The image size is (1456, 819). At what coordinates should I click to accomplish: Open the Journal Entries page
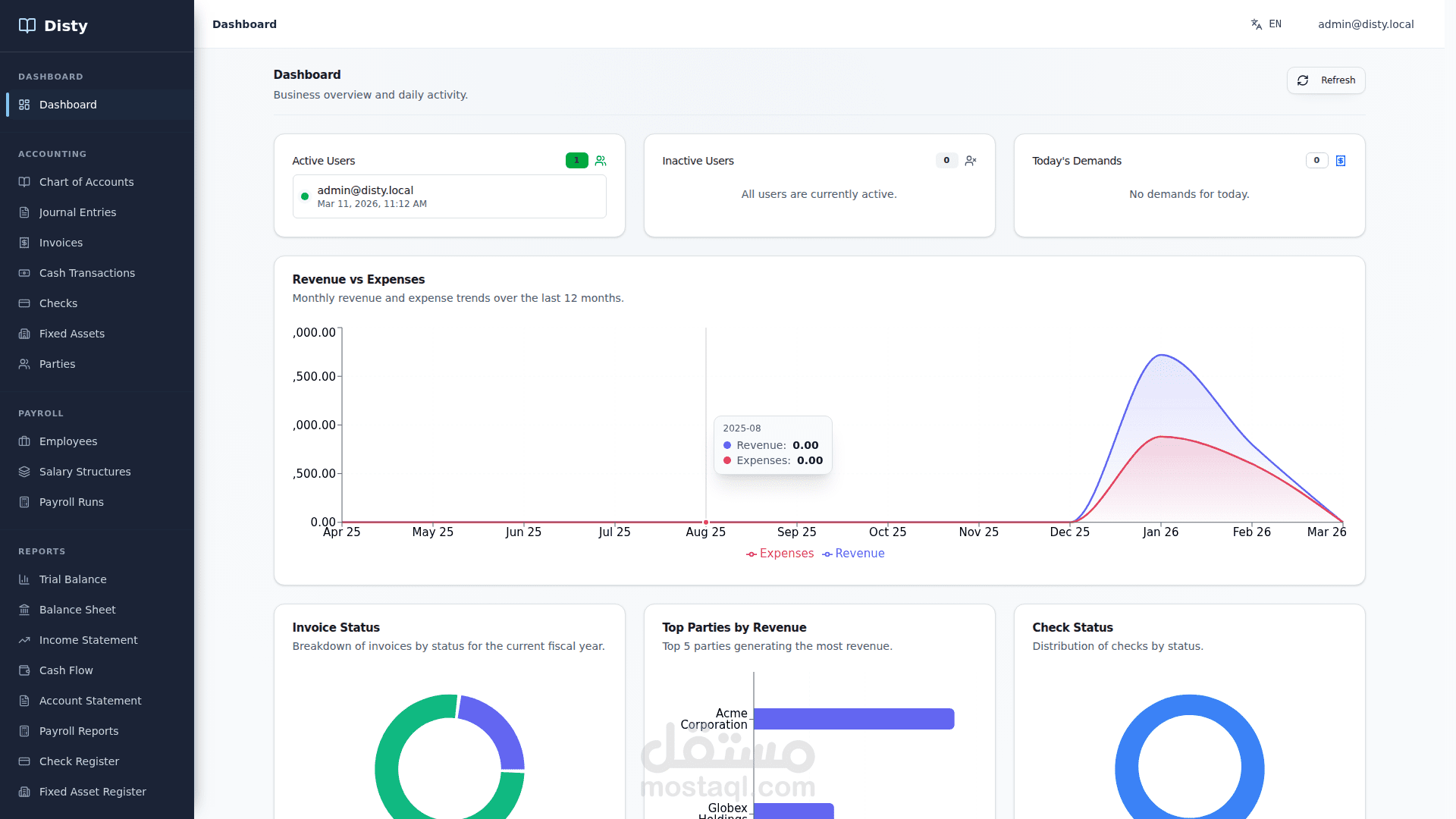(x=77, y=212)
